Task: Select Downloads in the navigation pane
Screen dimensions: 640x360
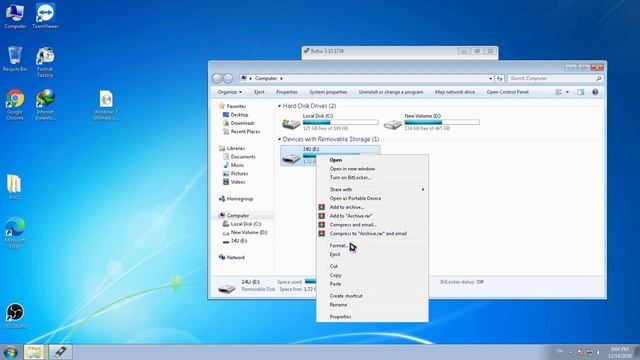Action: click(239, 123)
